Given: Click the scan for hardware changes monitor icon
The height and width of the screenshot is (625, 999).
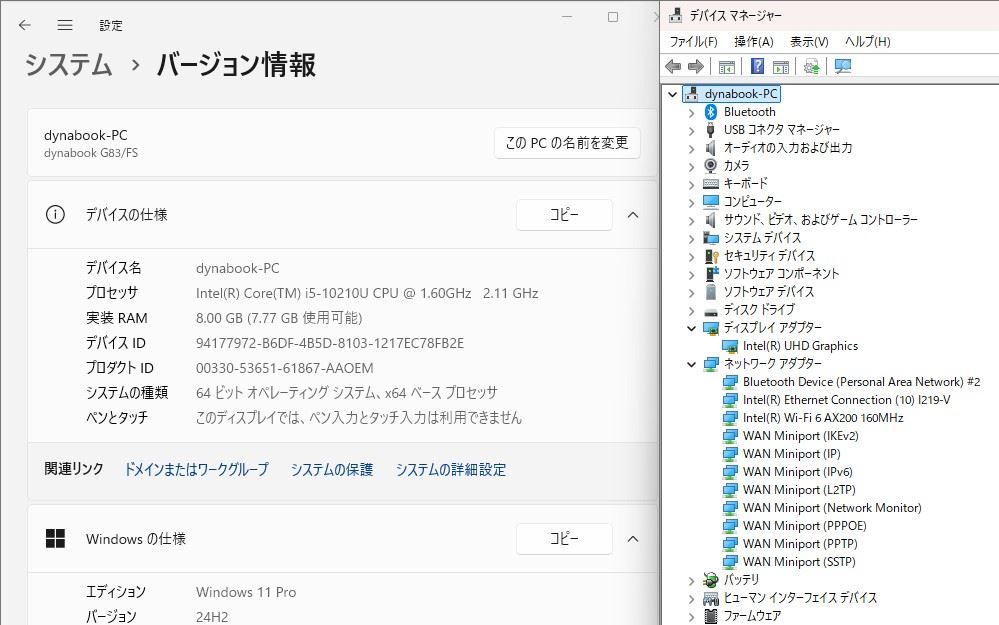Looking at the screenshot, I should tap(842, 66).
